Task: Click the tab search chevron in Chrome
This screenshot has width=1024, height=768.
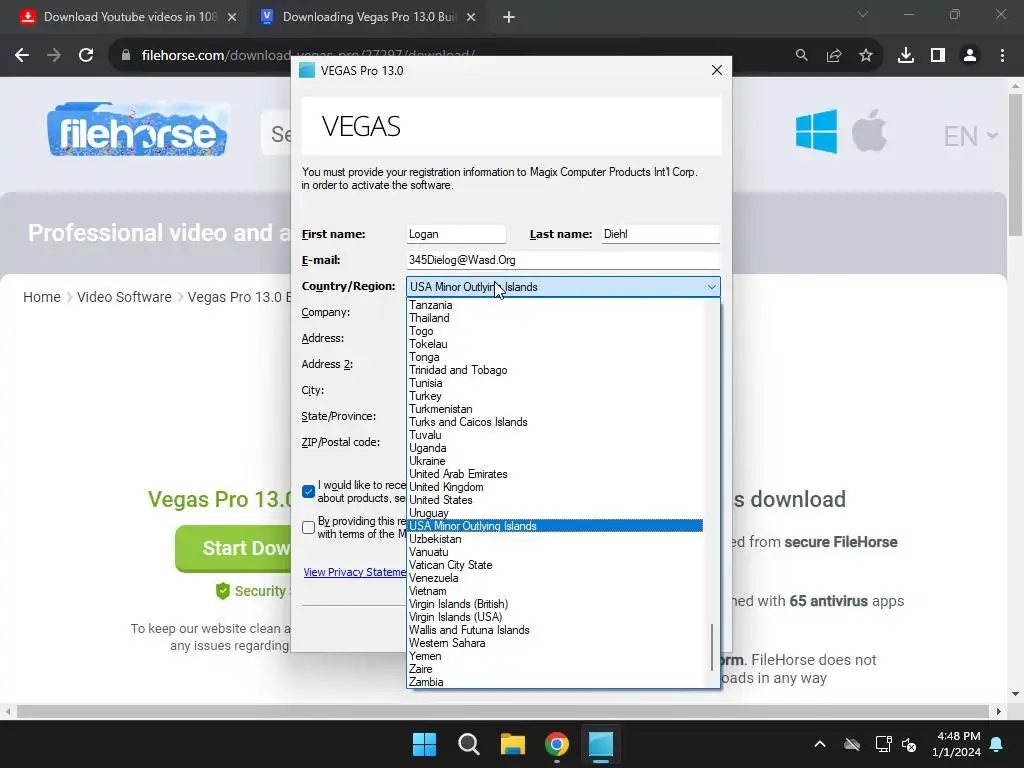Action: 863,14
